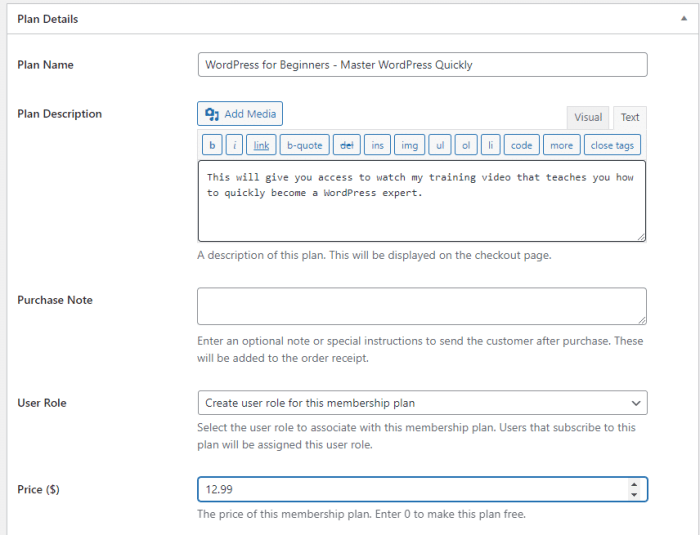700x535 pixels.
Task: Click the User Role label
Action: pyautogui.click(x=42, y=403)
